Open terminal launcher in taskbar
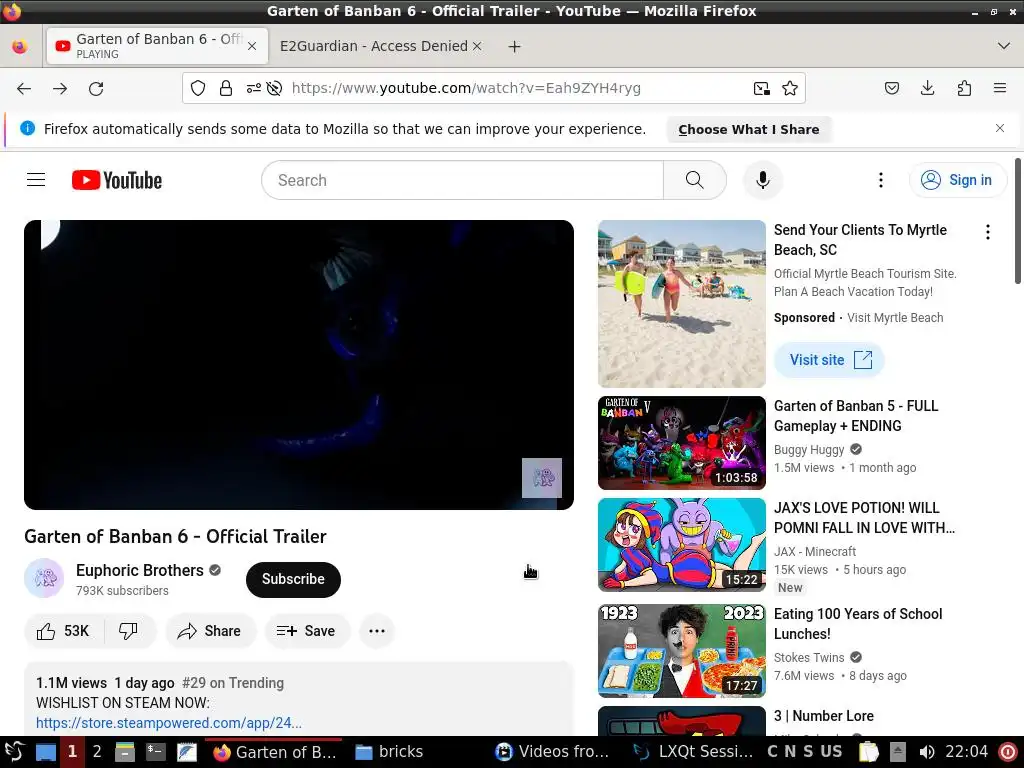 tap(155, 752)
